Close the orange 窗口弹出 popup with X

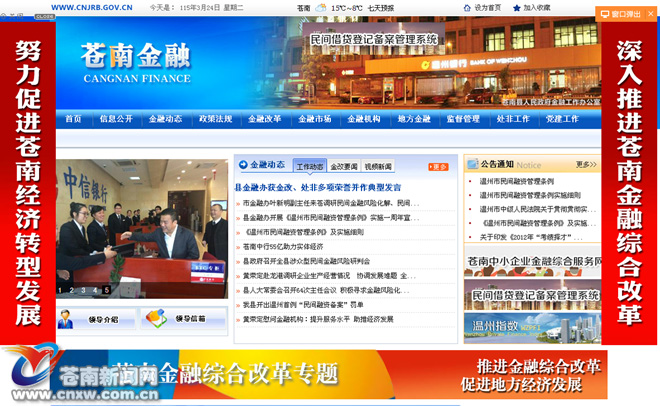(651, 14)
